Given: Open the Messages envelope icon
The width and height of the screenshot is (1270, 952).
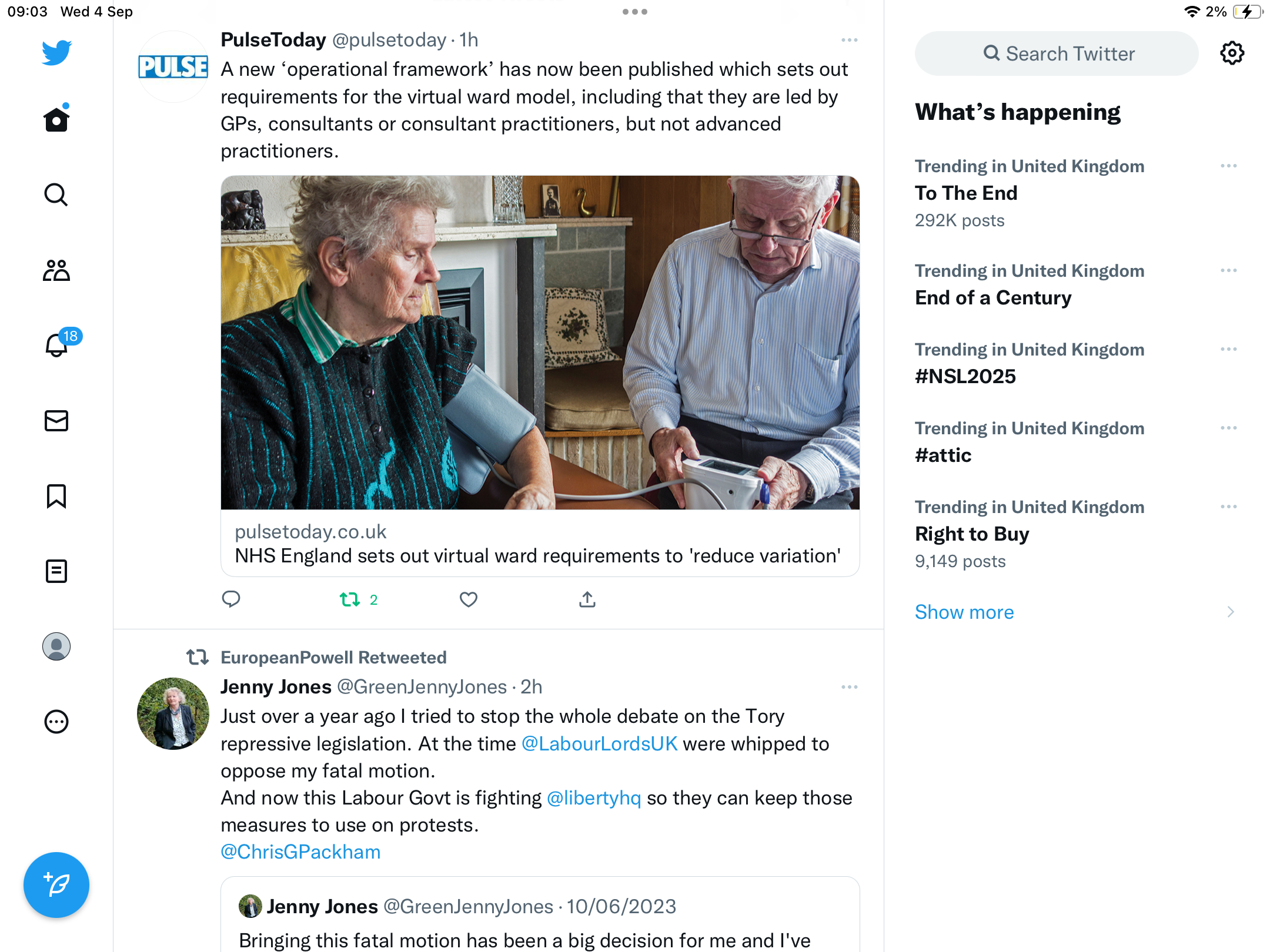Looking at the screenshot, I should (56, 421).
